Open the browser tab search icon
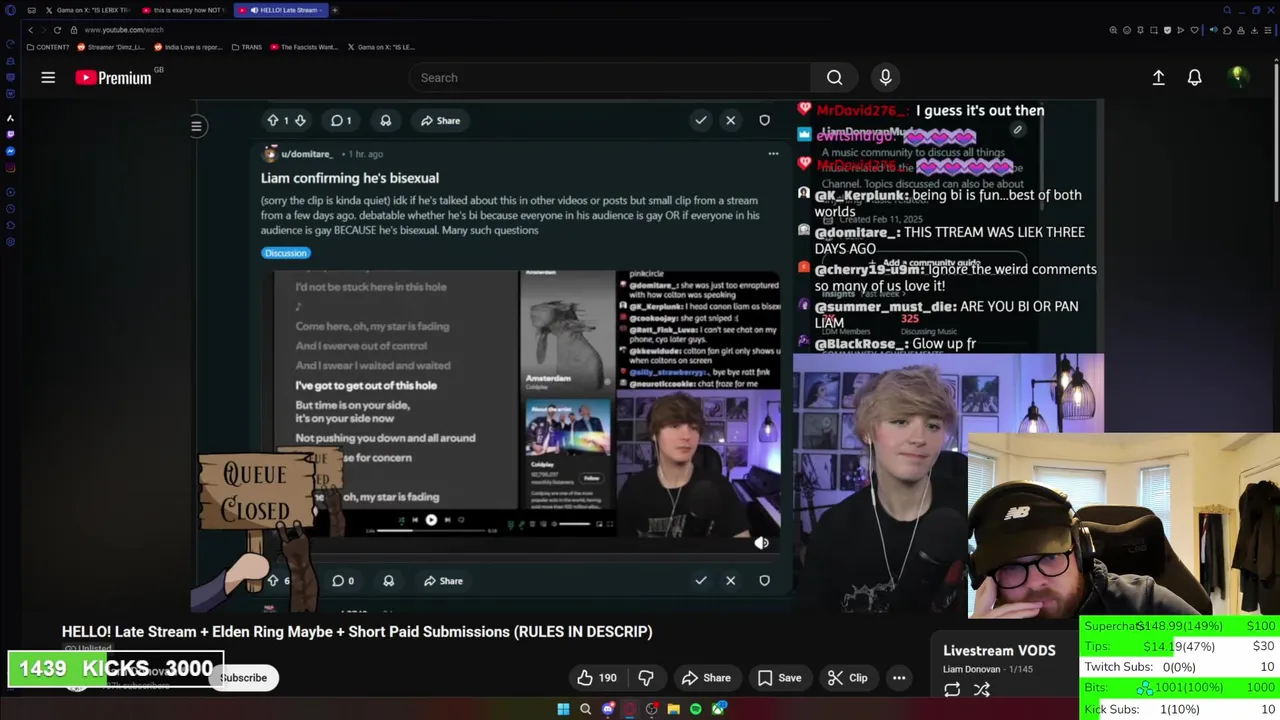1280x720 pixels. (x=1228, y=10)
